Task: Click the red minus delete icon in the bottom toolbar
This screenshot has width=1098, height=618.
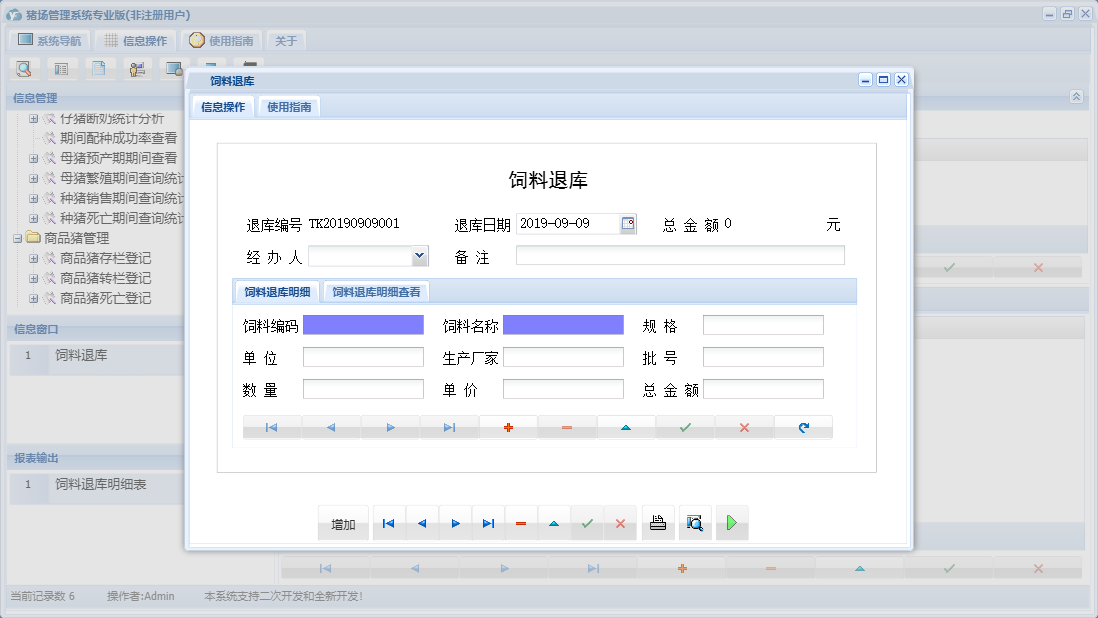Action: (x=521, y=523)
